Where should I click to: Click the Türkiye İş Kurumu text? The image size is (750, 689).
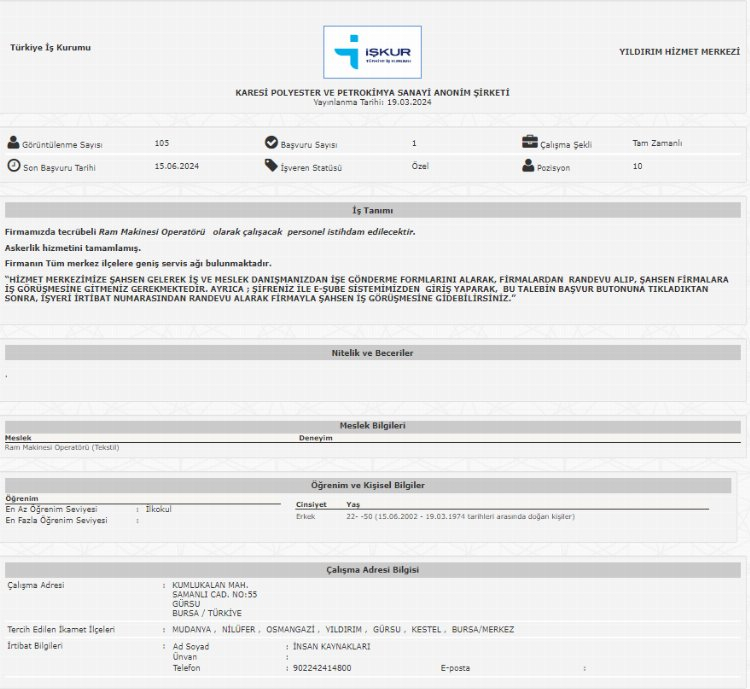click(50, 47)
